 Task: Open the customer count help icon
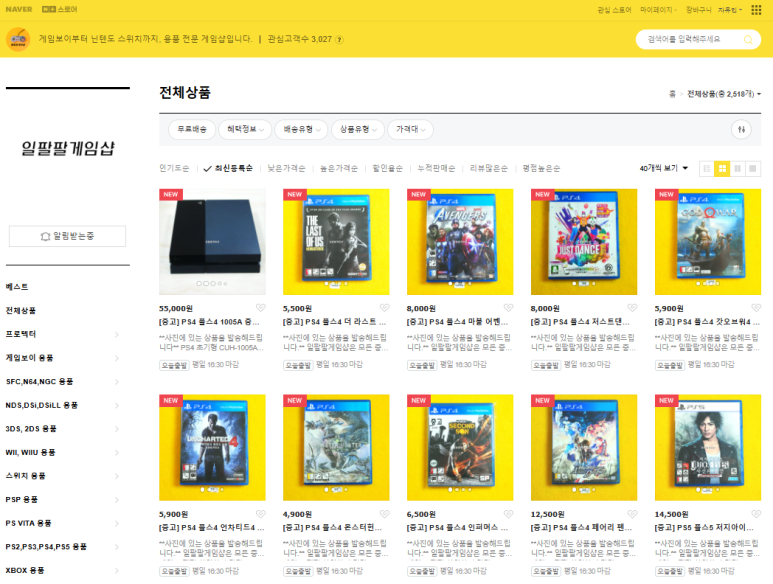[339, 40]
